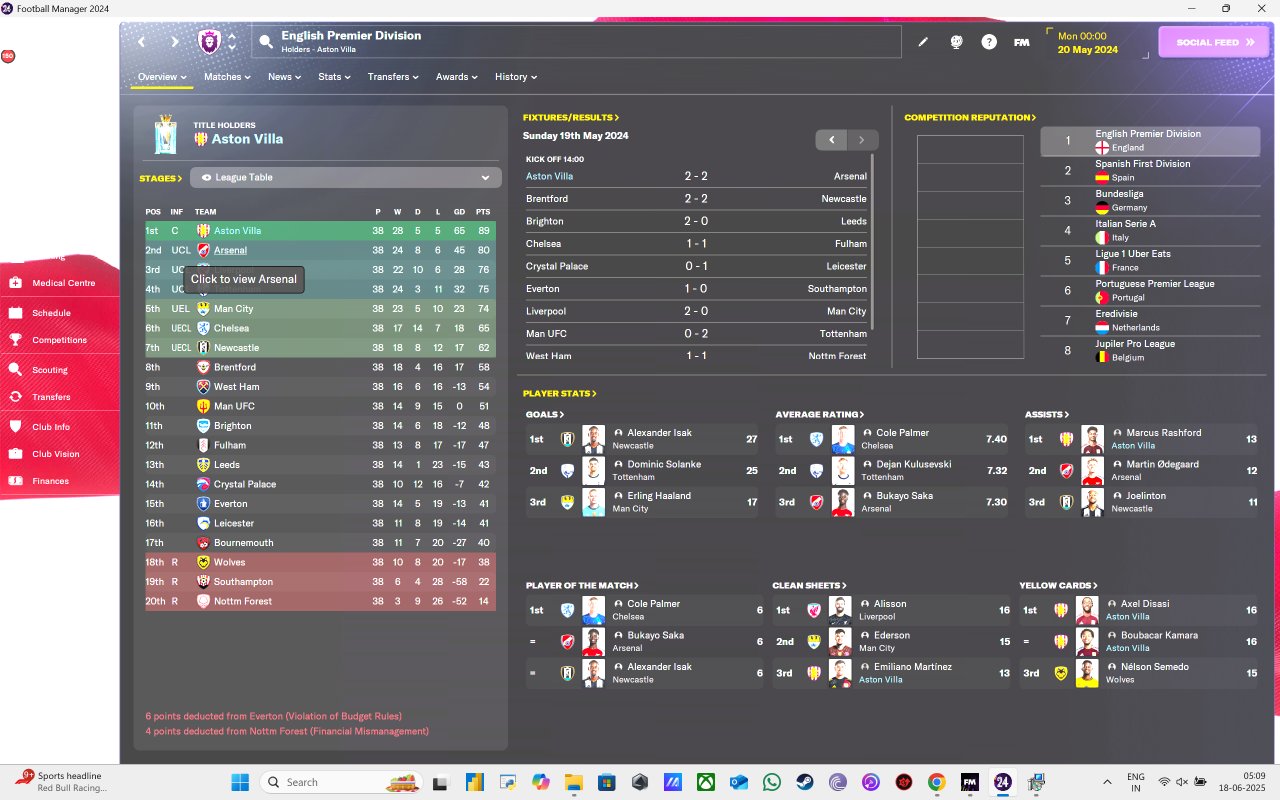The image size is (1280, 800).
Task: Expand the Transfers menu in top bar
Action: tap(393, 77)
